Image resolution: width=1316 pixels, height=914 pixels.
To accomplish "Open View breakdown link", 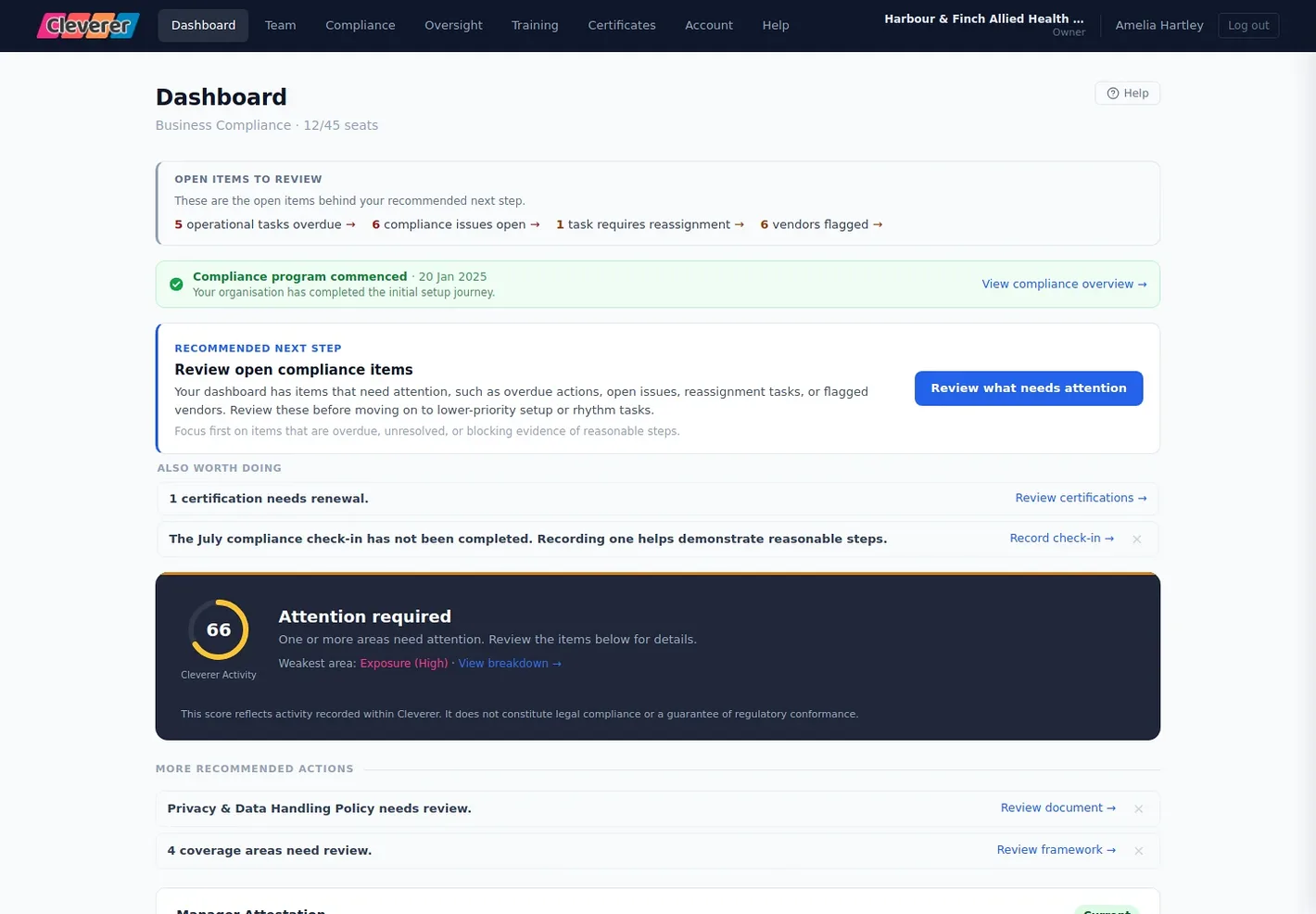I will tap(510, 663).
